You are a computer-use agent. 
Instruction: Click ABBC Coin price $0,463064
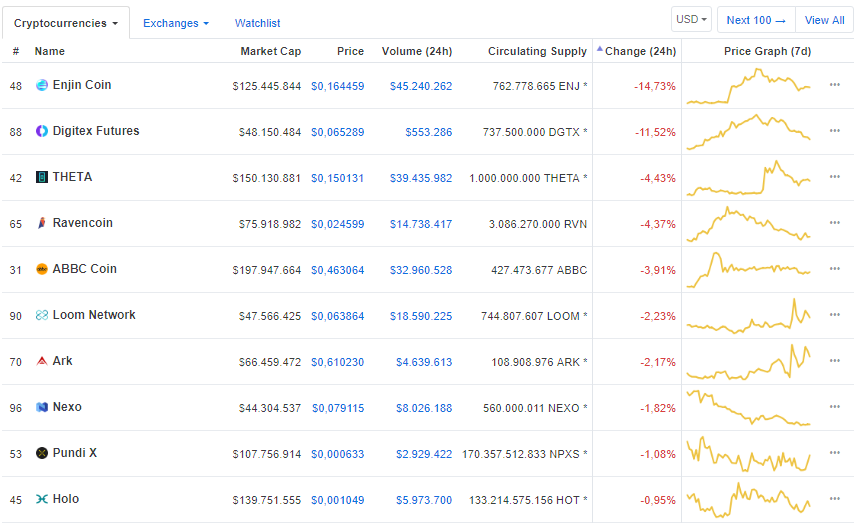coord(337,270)
